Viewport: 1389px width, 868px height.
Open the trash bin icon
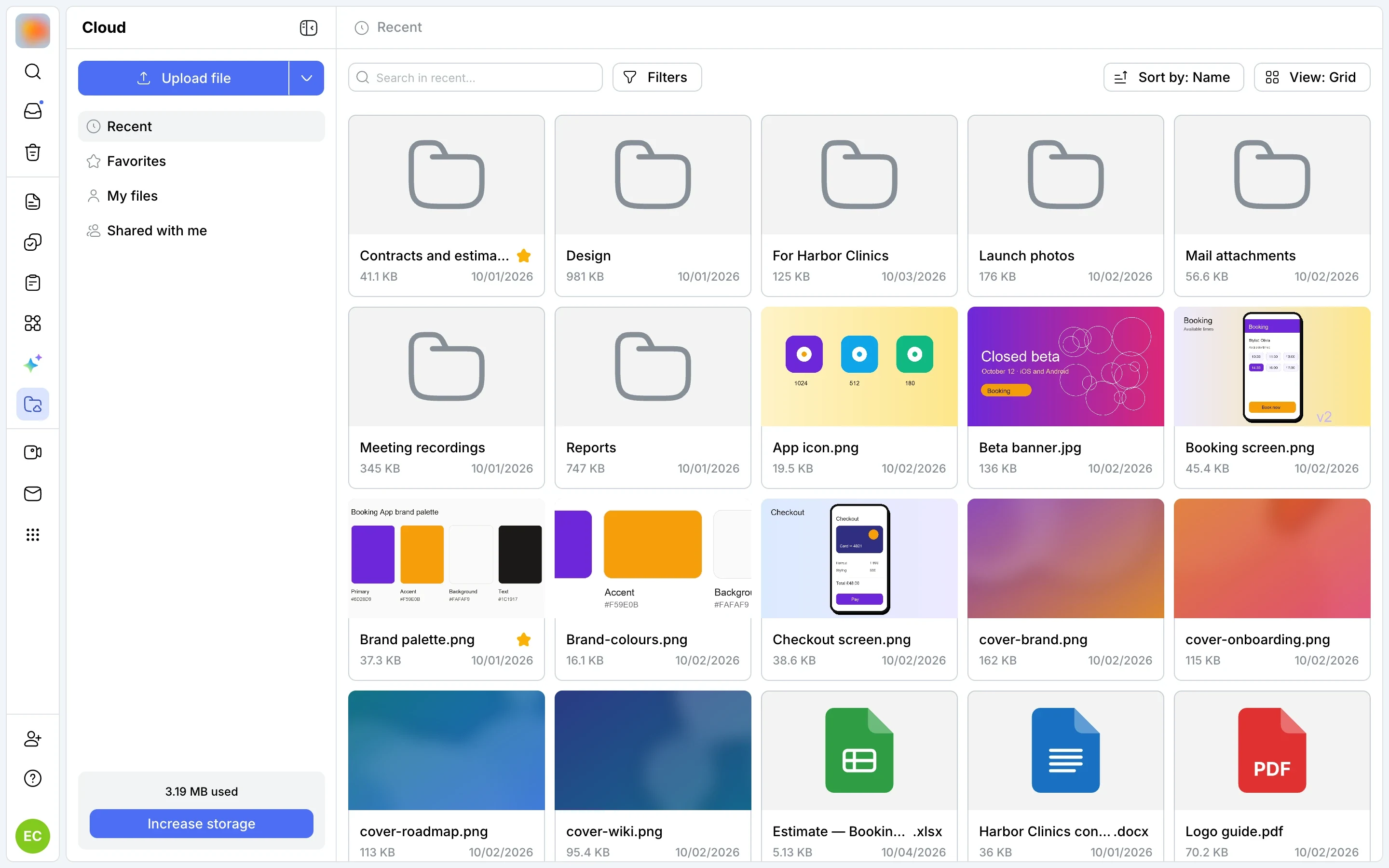tap(33, 152)
